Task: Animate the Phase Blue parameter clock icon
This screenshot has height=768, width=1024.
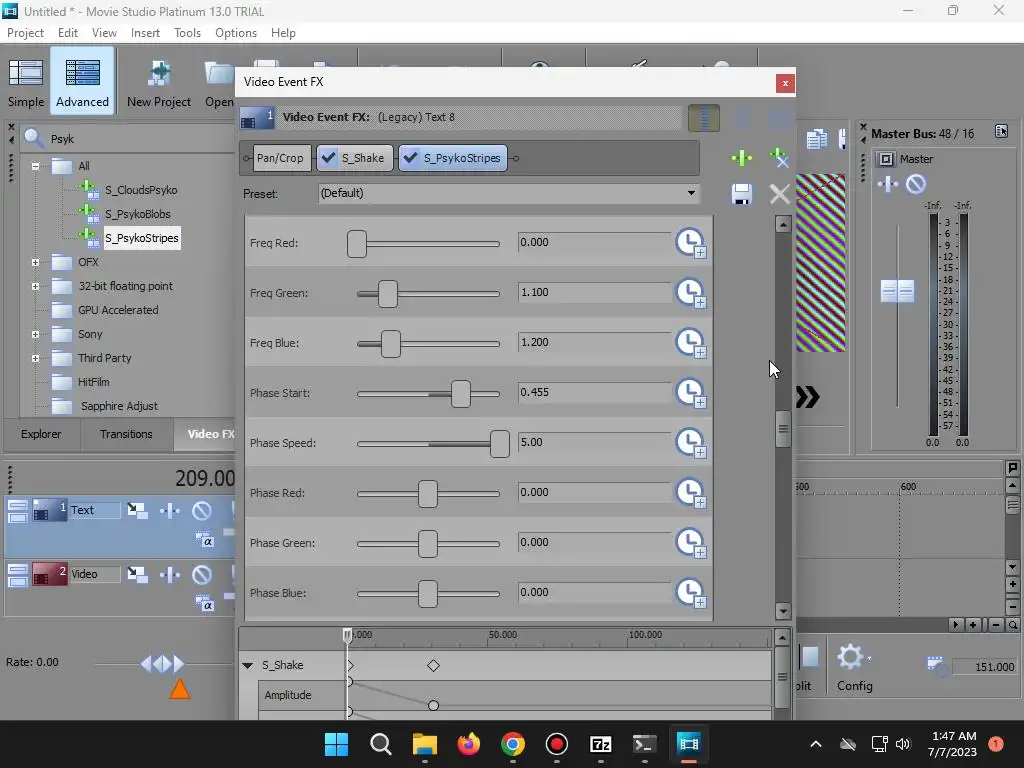Action: click(690, 593)
